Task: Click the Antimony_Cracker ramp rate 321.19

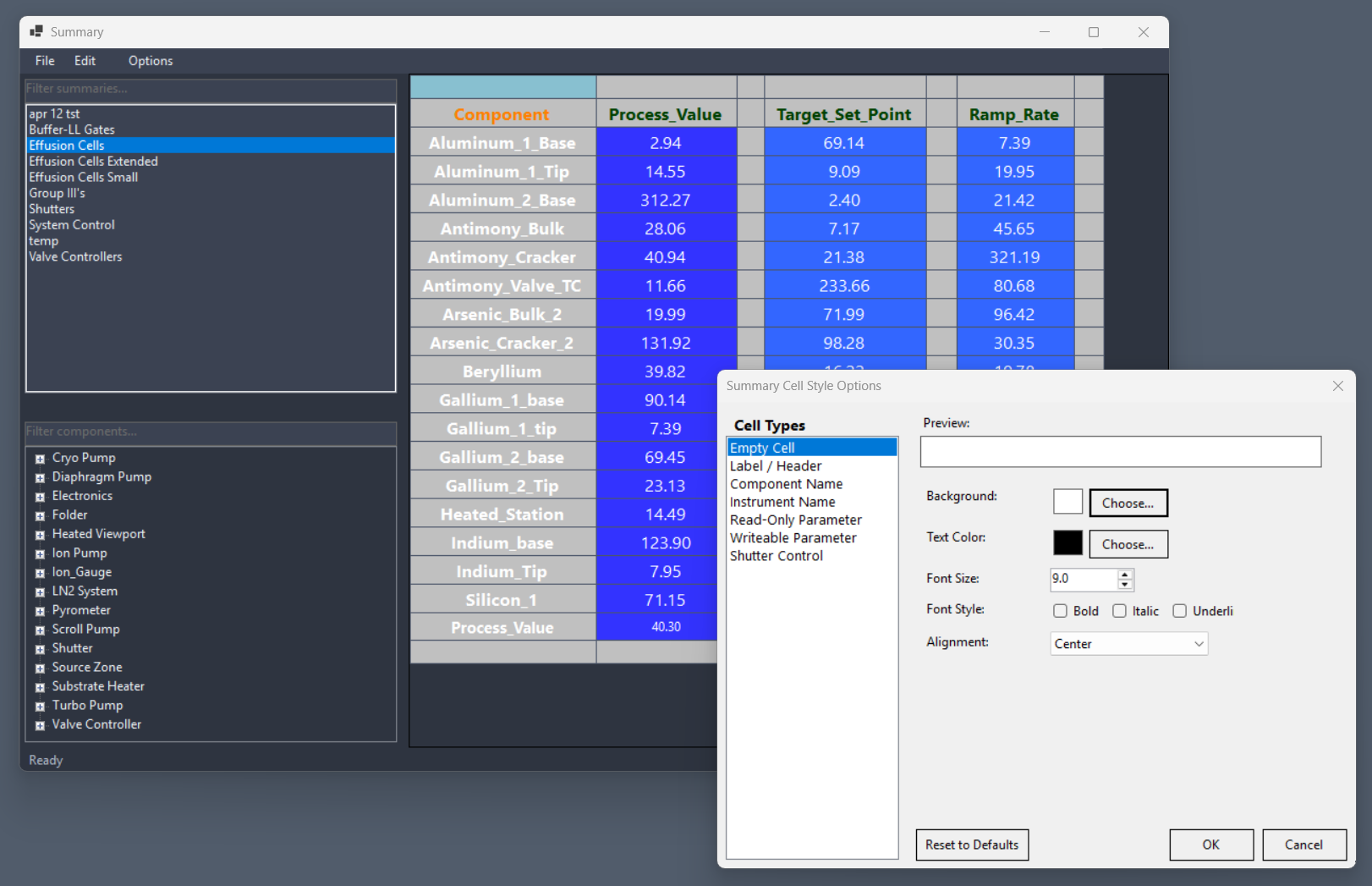Action: 1014,257
